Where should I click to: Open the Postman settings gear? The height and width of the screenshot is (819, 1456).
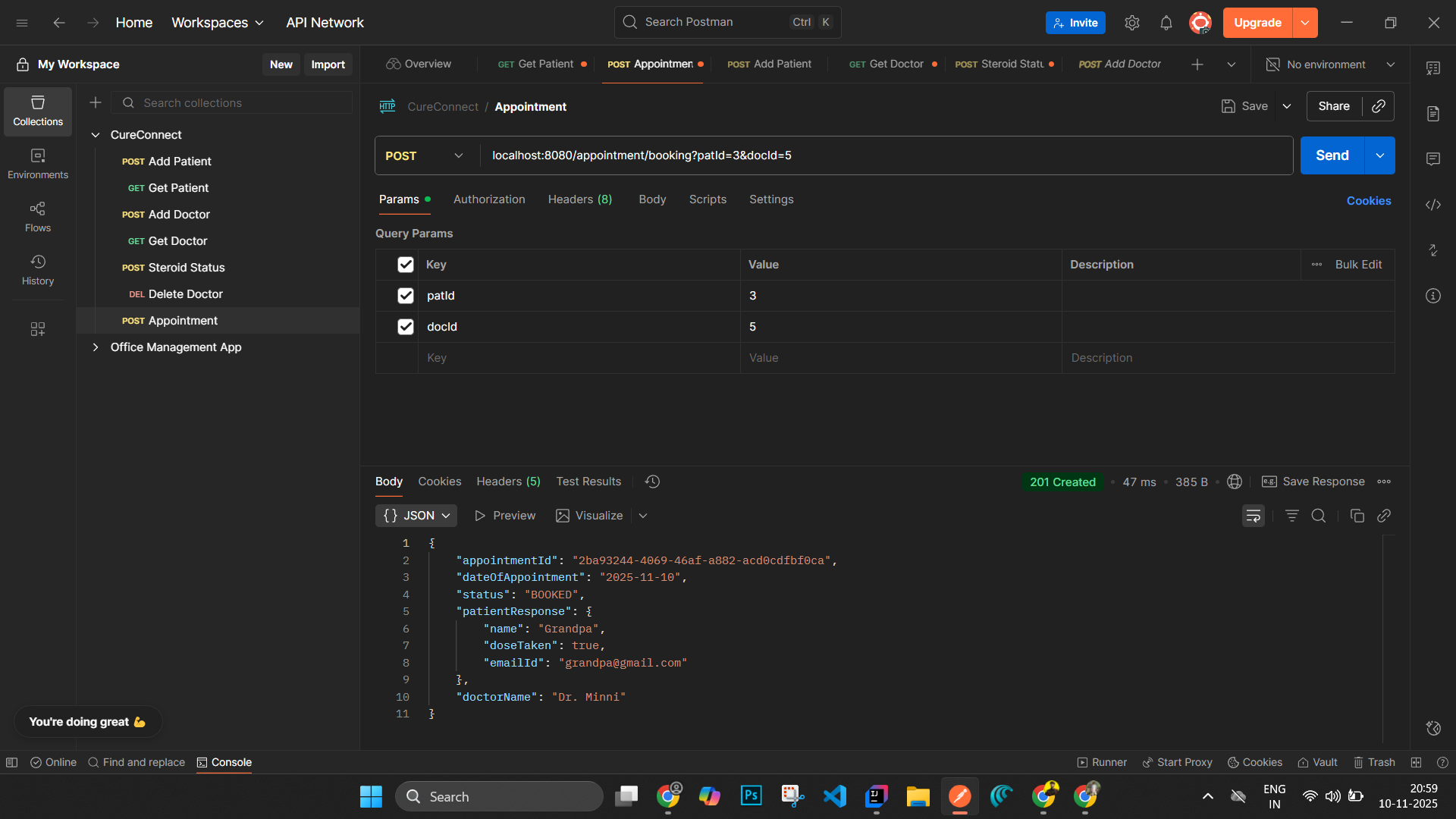pos(1131,23)
